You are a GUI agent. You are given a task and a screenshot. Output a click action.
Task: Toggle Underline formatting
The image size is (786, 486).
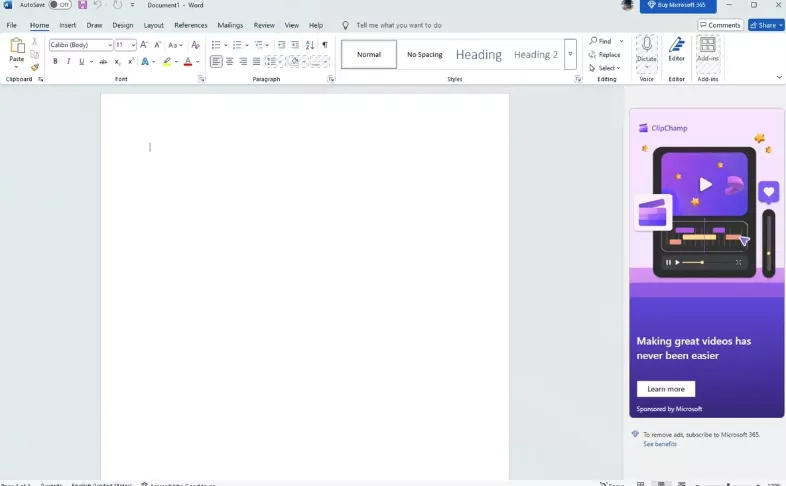click(x=81, y=62)
